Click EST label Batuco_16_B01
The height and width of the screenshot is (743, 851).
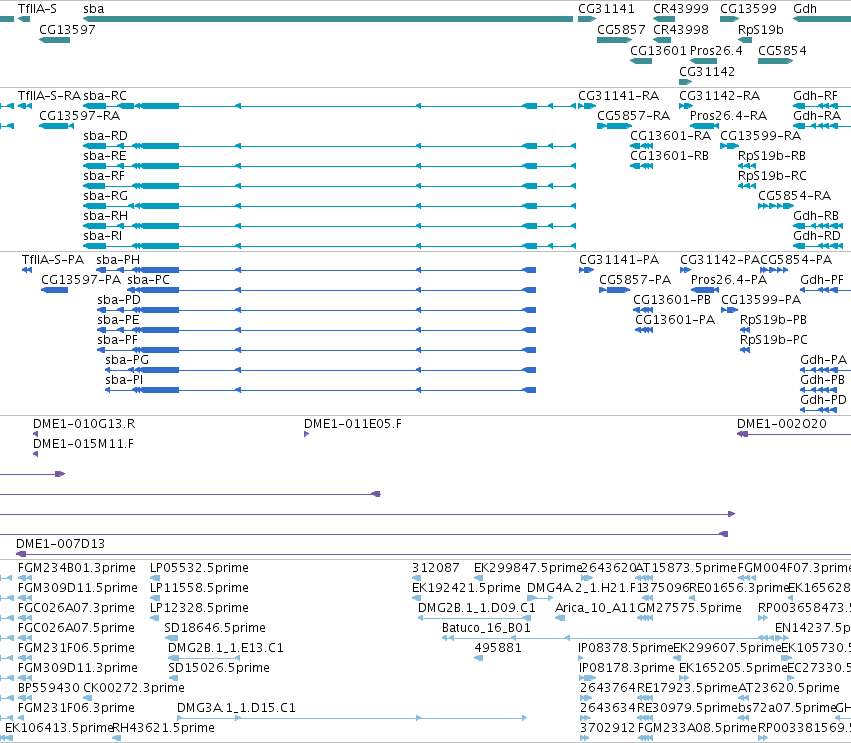(486, 628)
